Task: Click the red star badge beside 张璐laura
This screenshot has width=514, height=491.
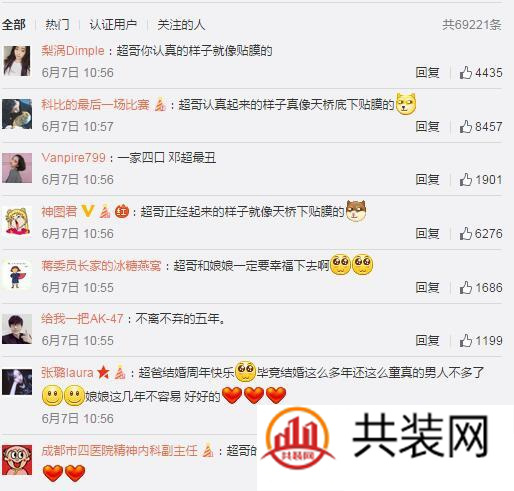Action: click(103, 372)
